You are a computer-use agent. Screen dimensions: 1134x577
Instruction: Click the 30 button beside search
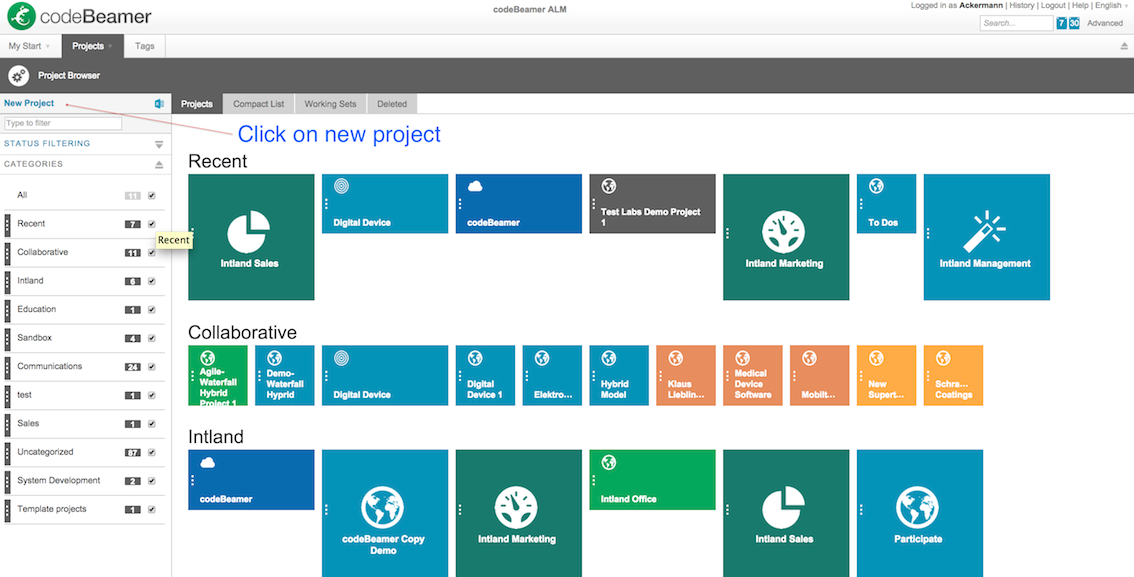(x=1075, y=23)
